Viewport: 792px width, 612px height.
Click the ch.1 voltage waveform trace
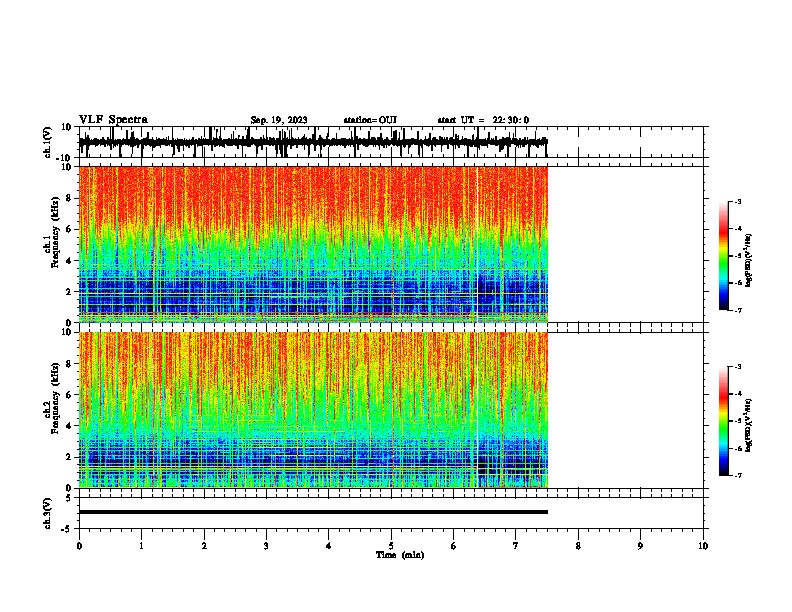(313, 142)
